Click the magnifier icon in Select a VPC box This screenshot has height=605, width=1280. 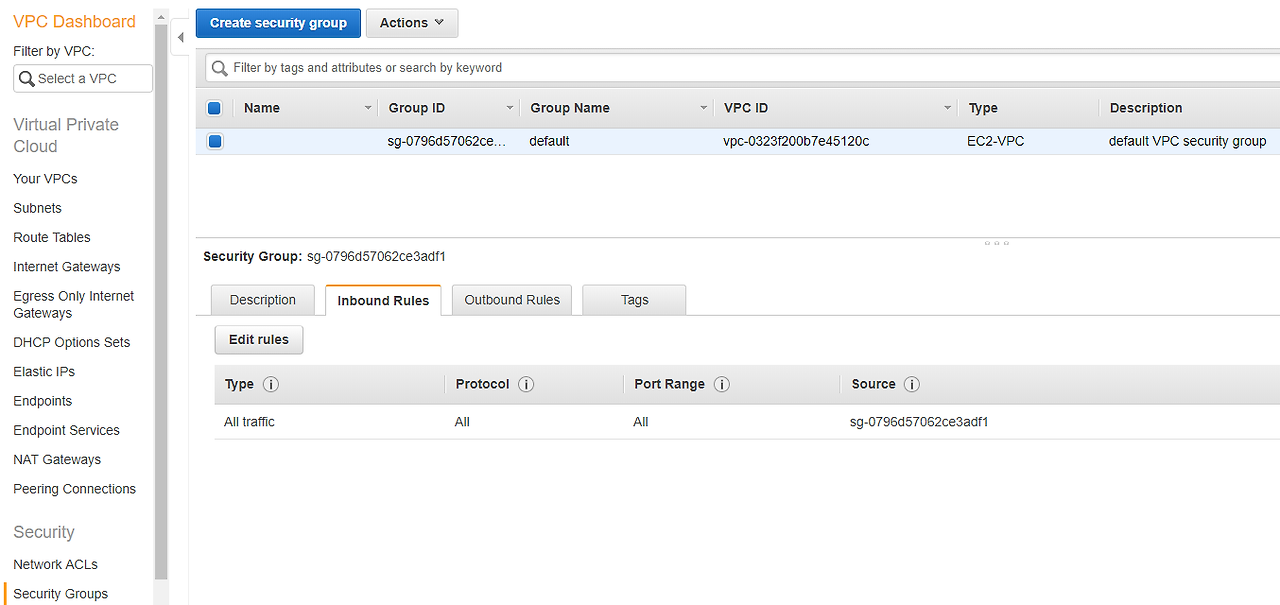[27, 78]
